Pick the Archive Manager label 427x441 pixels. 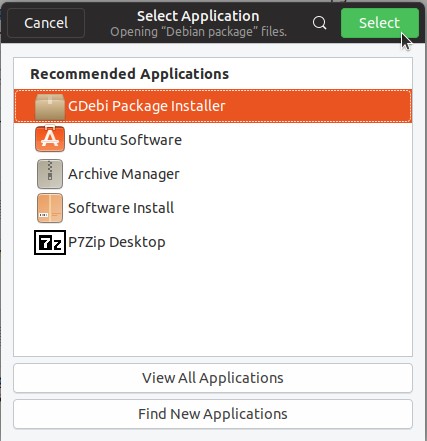click(x=124, y=174)
